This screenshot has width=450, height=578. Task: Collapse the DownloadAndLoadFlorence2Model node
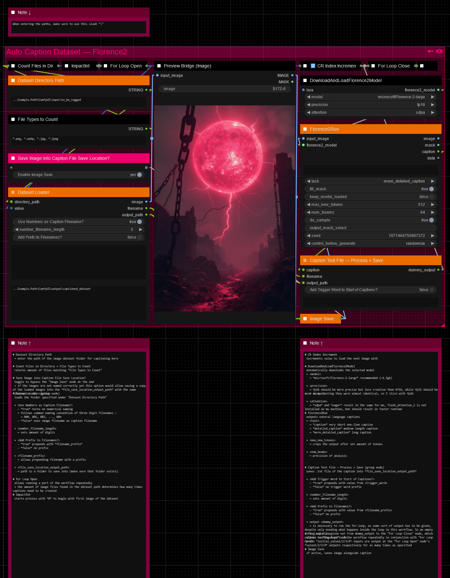click(x=305, y=80)
